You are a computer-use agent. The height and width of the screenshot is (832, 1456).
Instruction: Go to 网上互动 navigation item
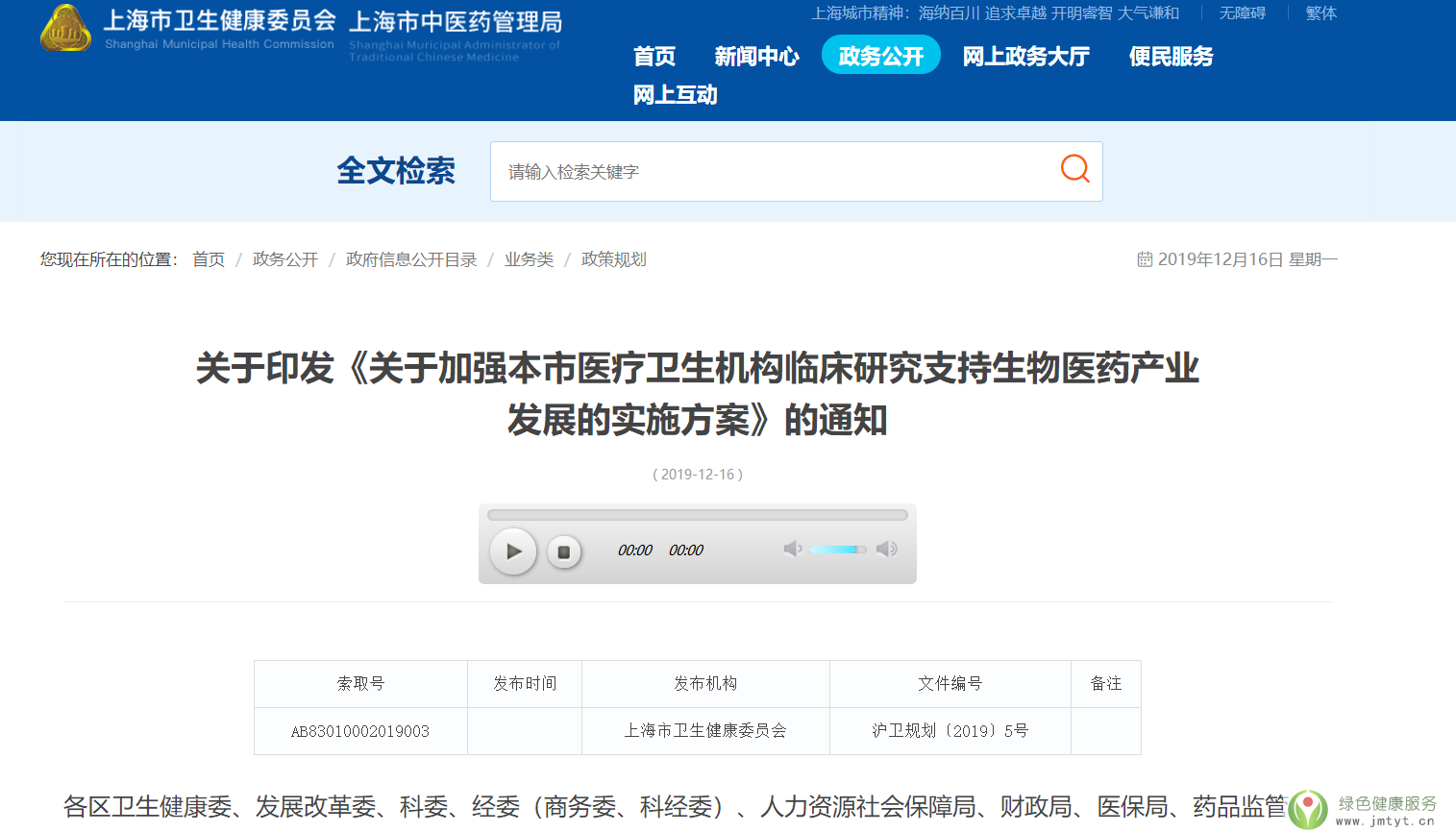click(x=675, y=95)
